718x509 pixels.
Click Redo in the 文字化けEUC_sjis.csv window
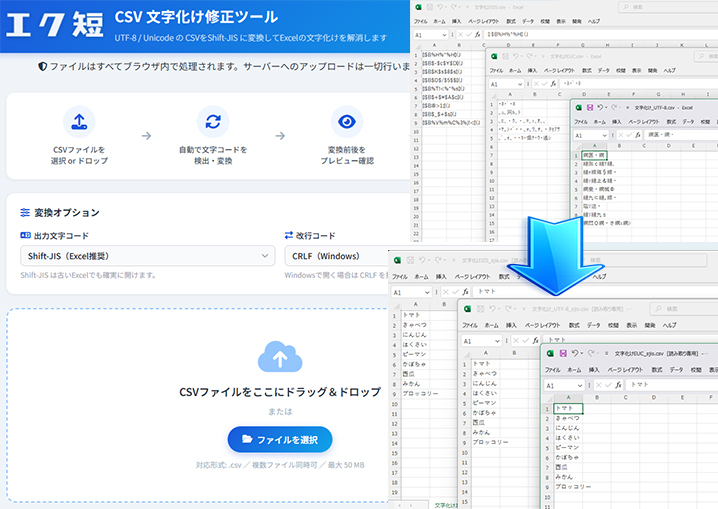click(x=592, y=353)
